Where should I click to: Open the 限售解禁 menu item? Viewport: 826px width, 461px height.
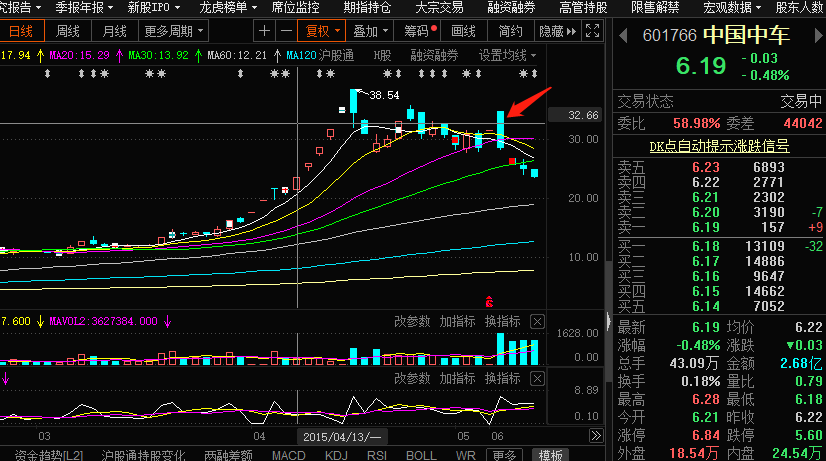click(655, 7)
